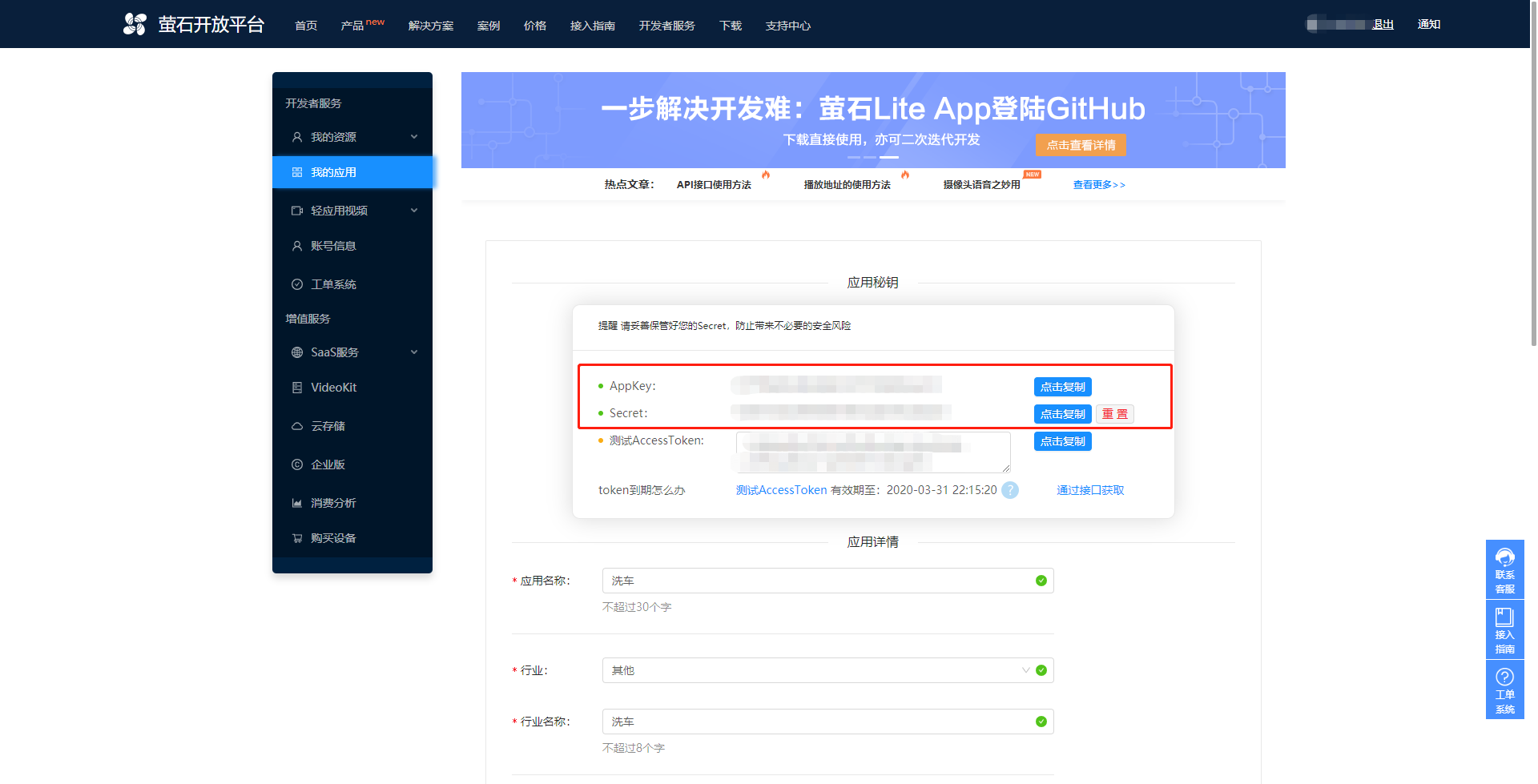Click the 企业版 copyright icon
Viewport: 1538px width, 784px height.
pyautogui.click(x=297, y=464)
